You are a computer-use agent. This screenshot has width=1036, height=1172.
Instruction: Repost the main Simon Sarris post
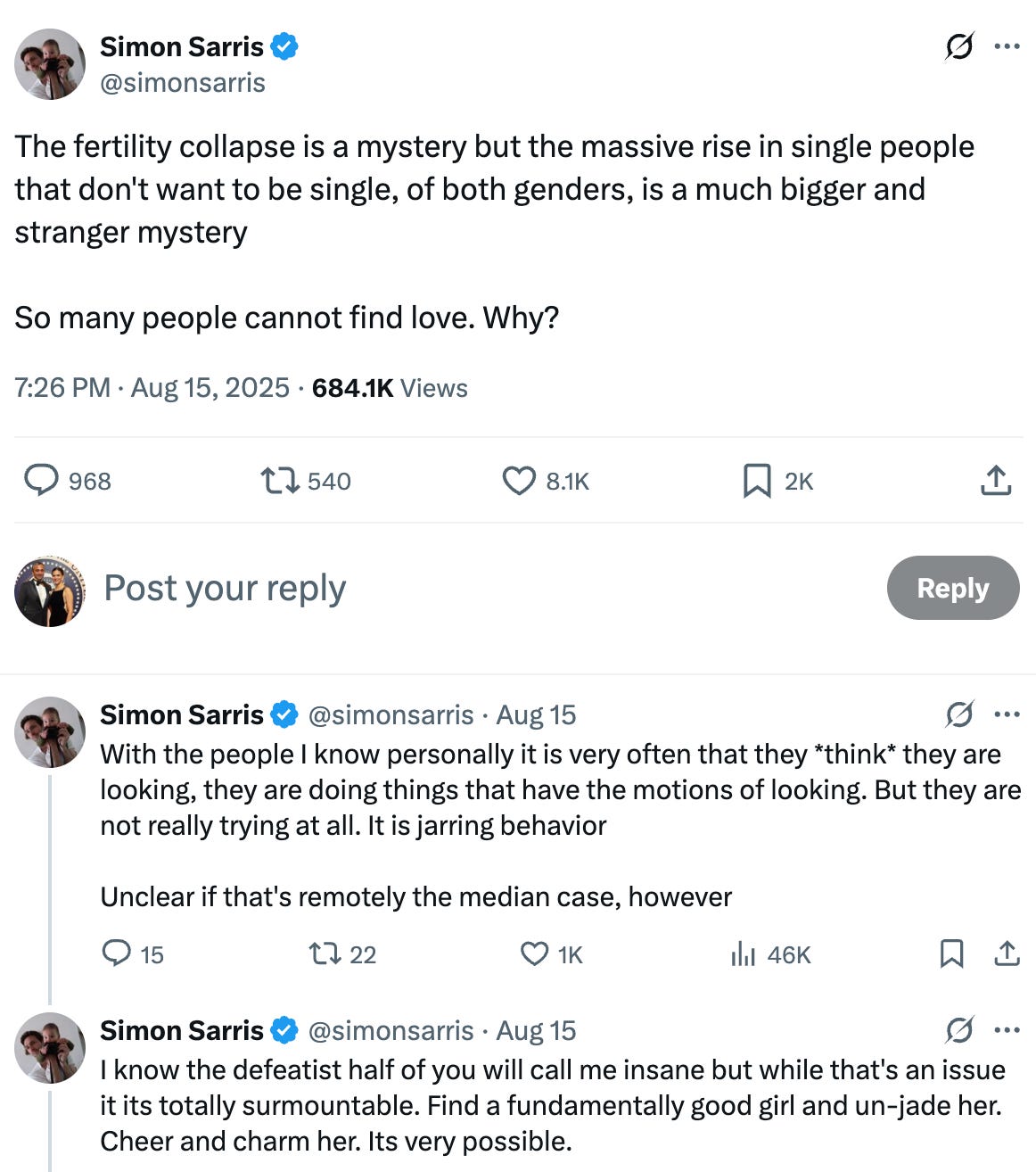click(278, 481)
